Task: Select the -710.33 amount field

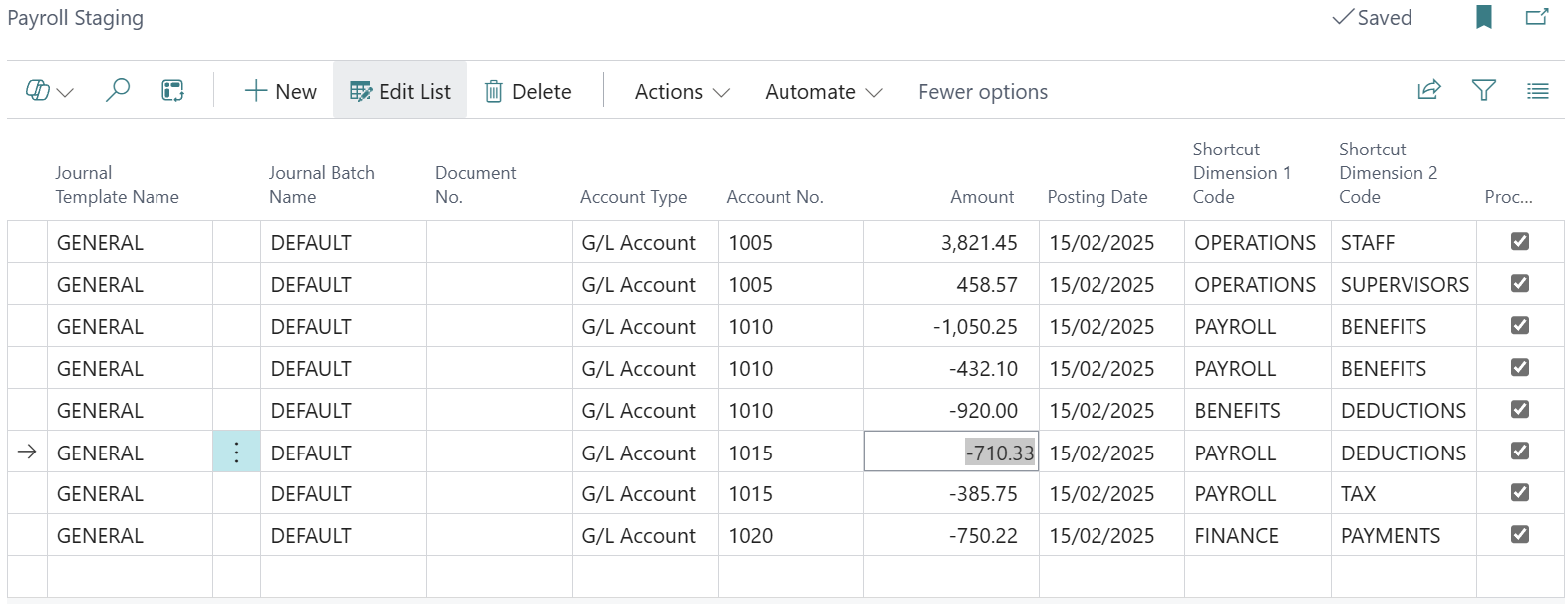Action: (951, 452)
